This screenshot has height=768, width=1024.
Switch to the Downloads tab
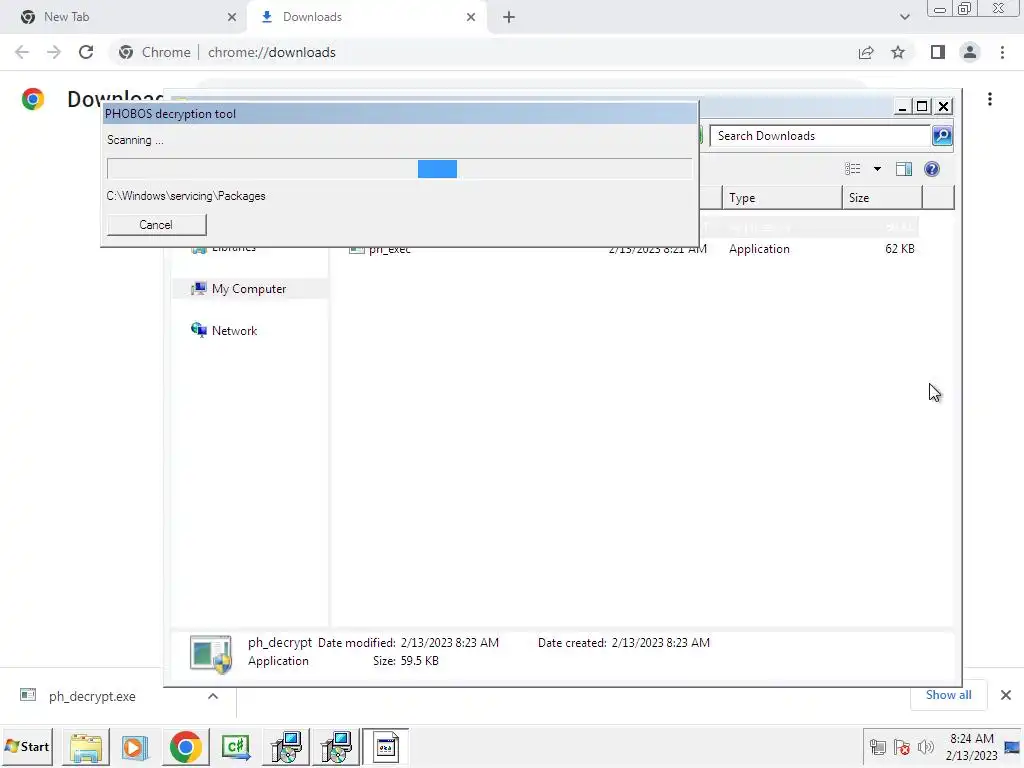click(366, 17)
